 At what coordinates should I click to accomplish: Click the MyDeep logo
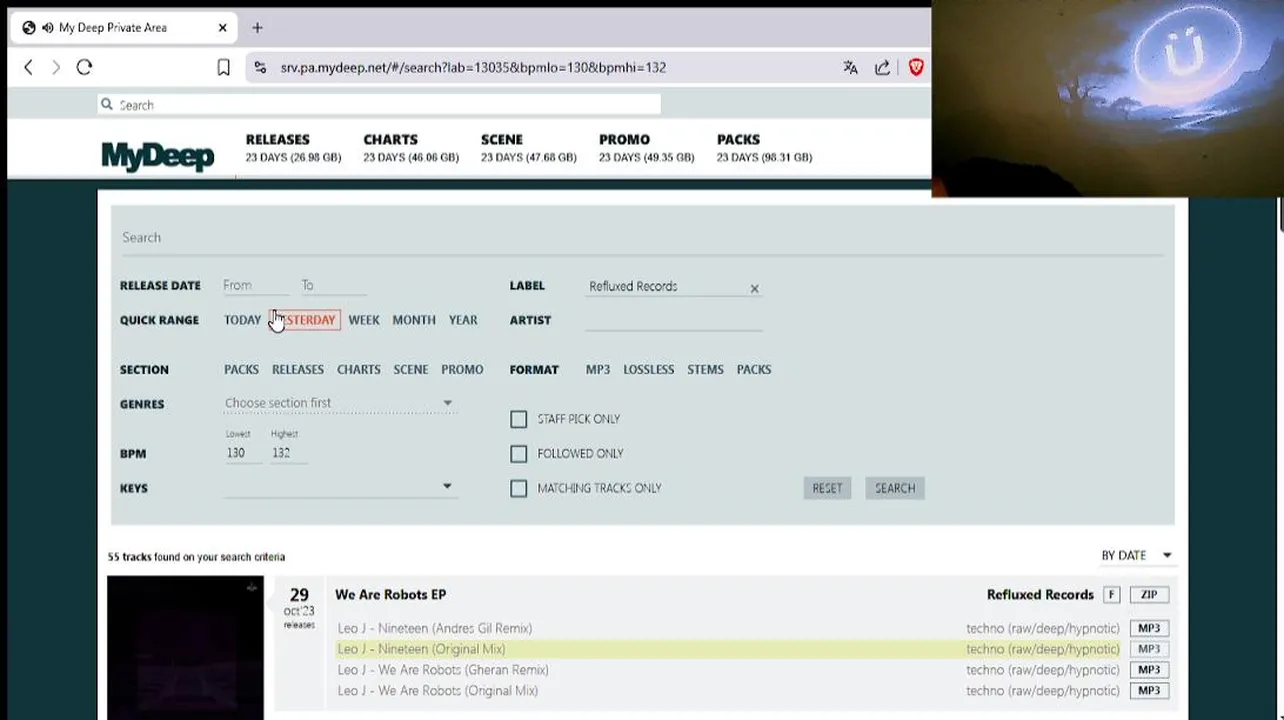158,155
